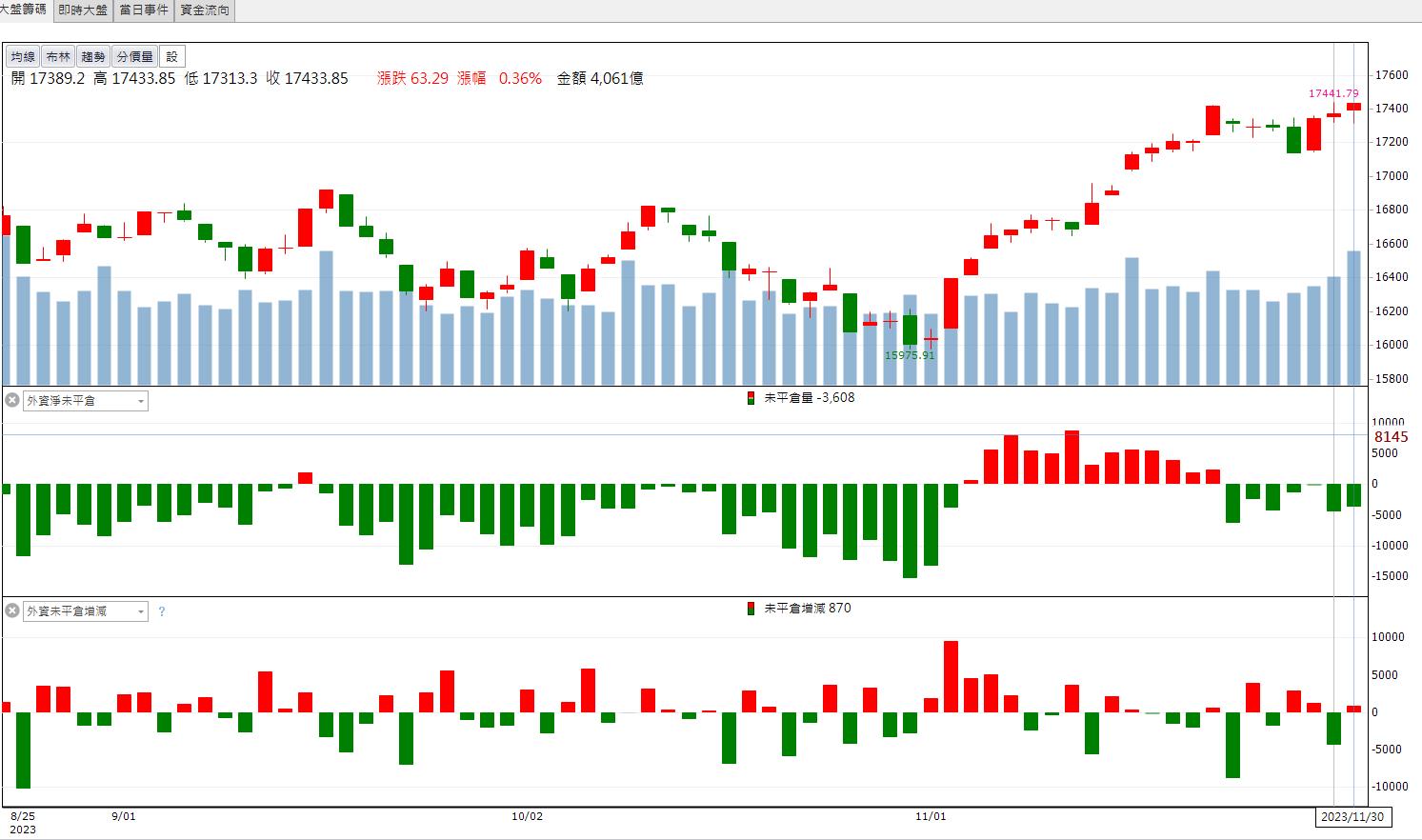Open chart settings with 設 button

(x=171, y=57)
